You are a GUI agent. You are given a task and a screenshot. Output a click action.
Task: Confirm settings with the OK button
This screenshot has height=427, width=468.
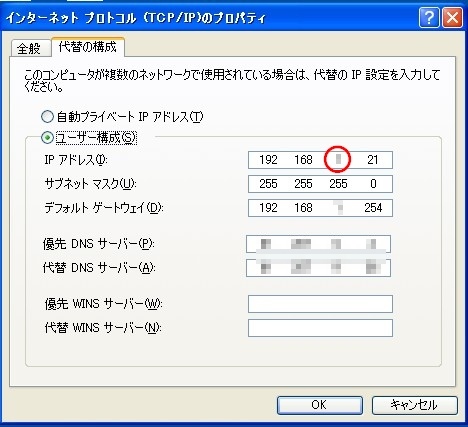click(320, 405)
